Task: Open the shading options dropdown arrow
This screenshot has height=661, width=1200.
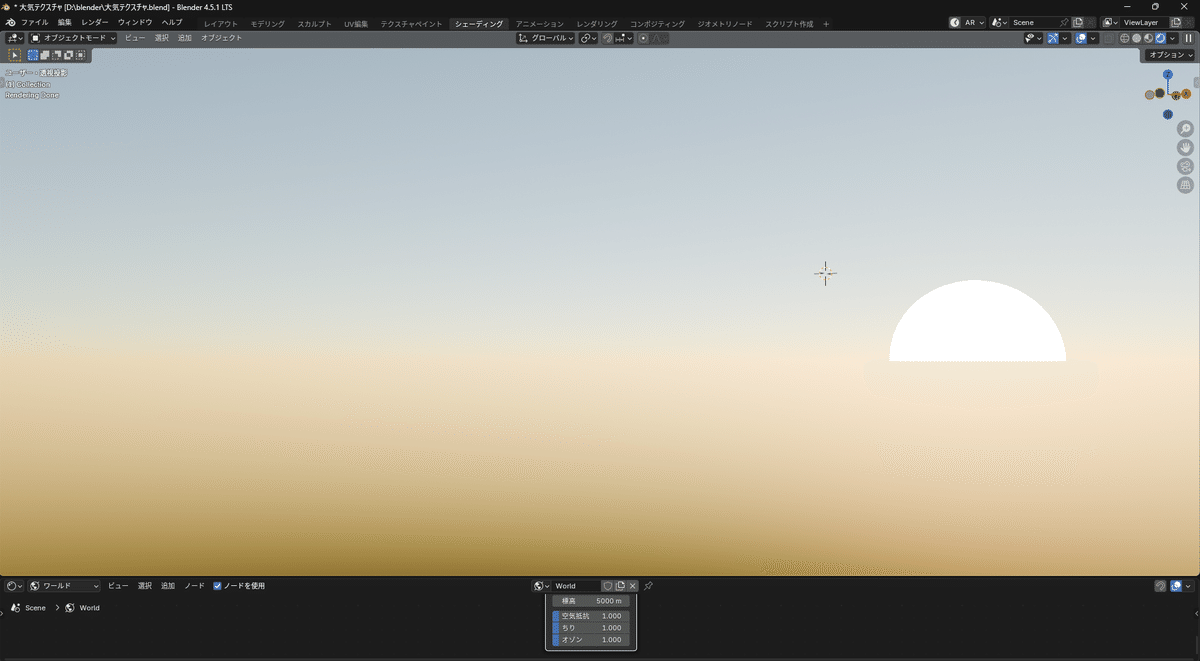Action: point(1172,38)
